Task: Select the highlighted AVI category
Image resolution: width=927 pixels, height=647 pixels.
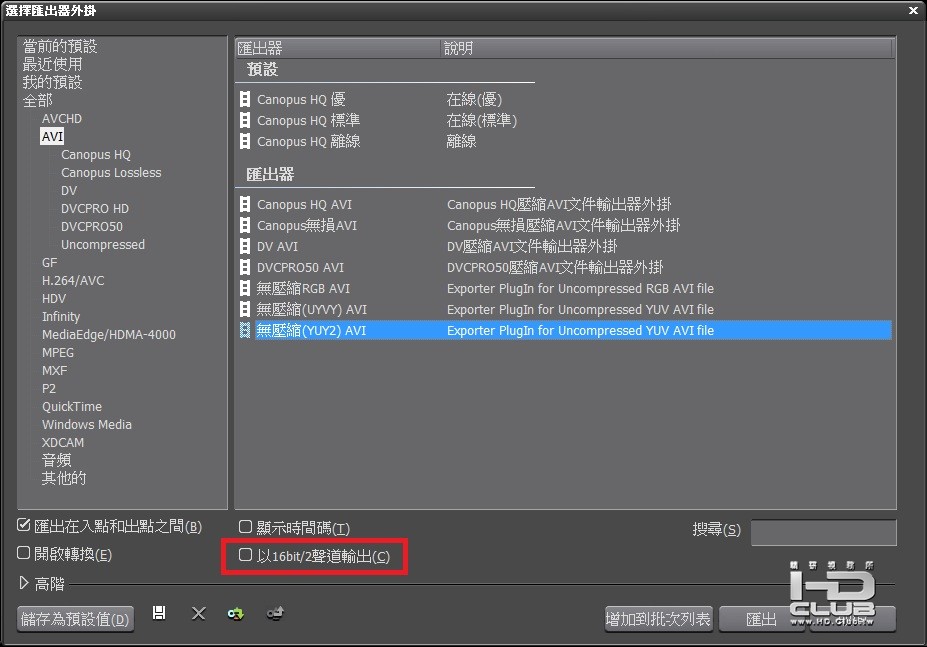Action: 52,137
